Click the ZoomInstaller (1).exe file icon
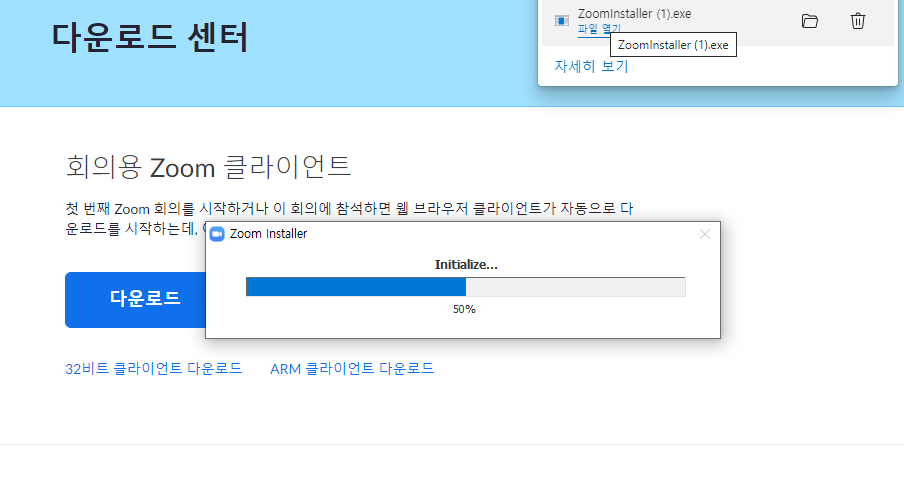The height and width of the screenshot is (482, 904). coord(562,21)
